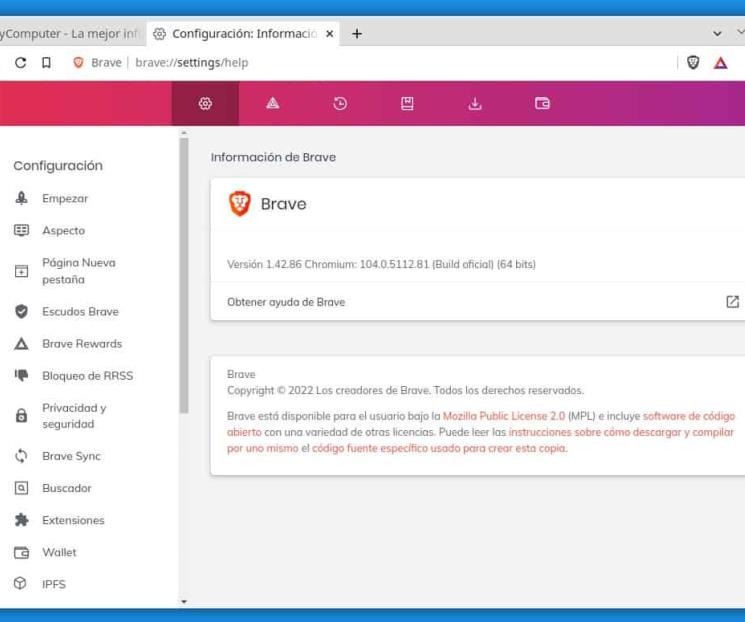Select Escudos Brave in sidebar
The image size is (745, 622).
point(80,312)
